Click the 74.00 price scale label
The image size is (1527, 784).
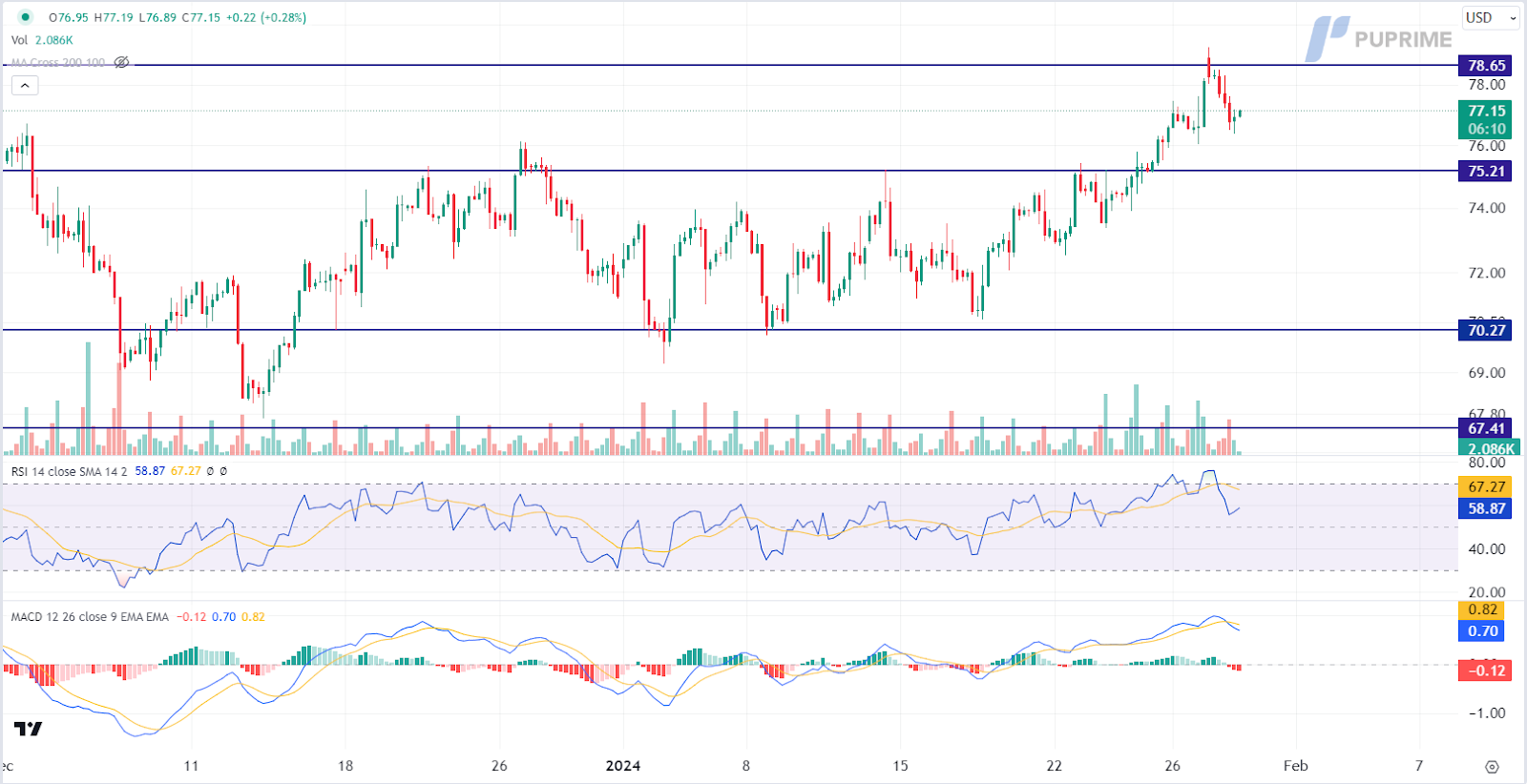(1487, 208)
